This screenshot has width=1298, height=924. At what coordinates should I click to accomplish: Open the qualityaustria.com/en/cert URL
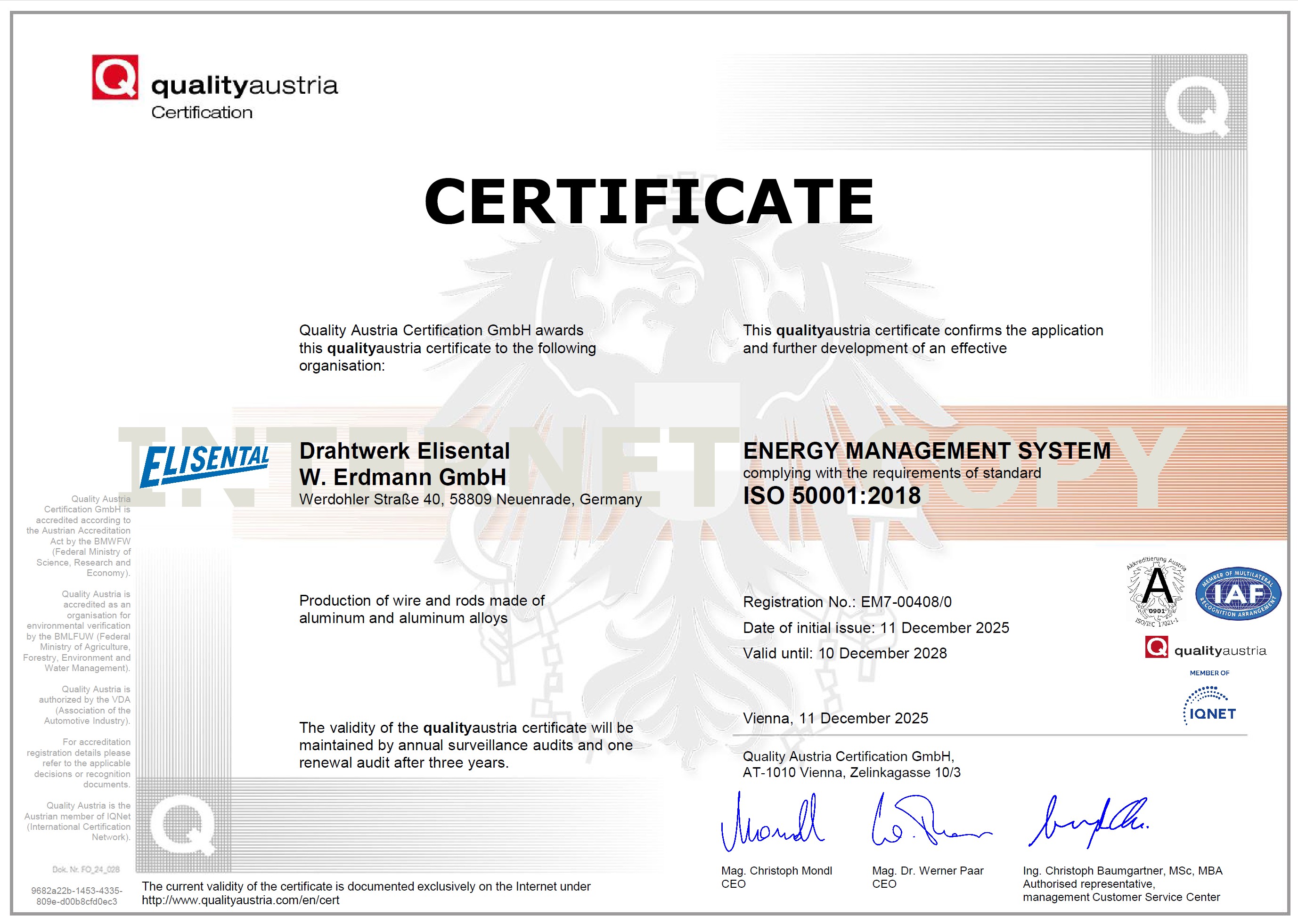point(240,900)
